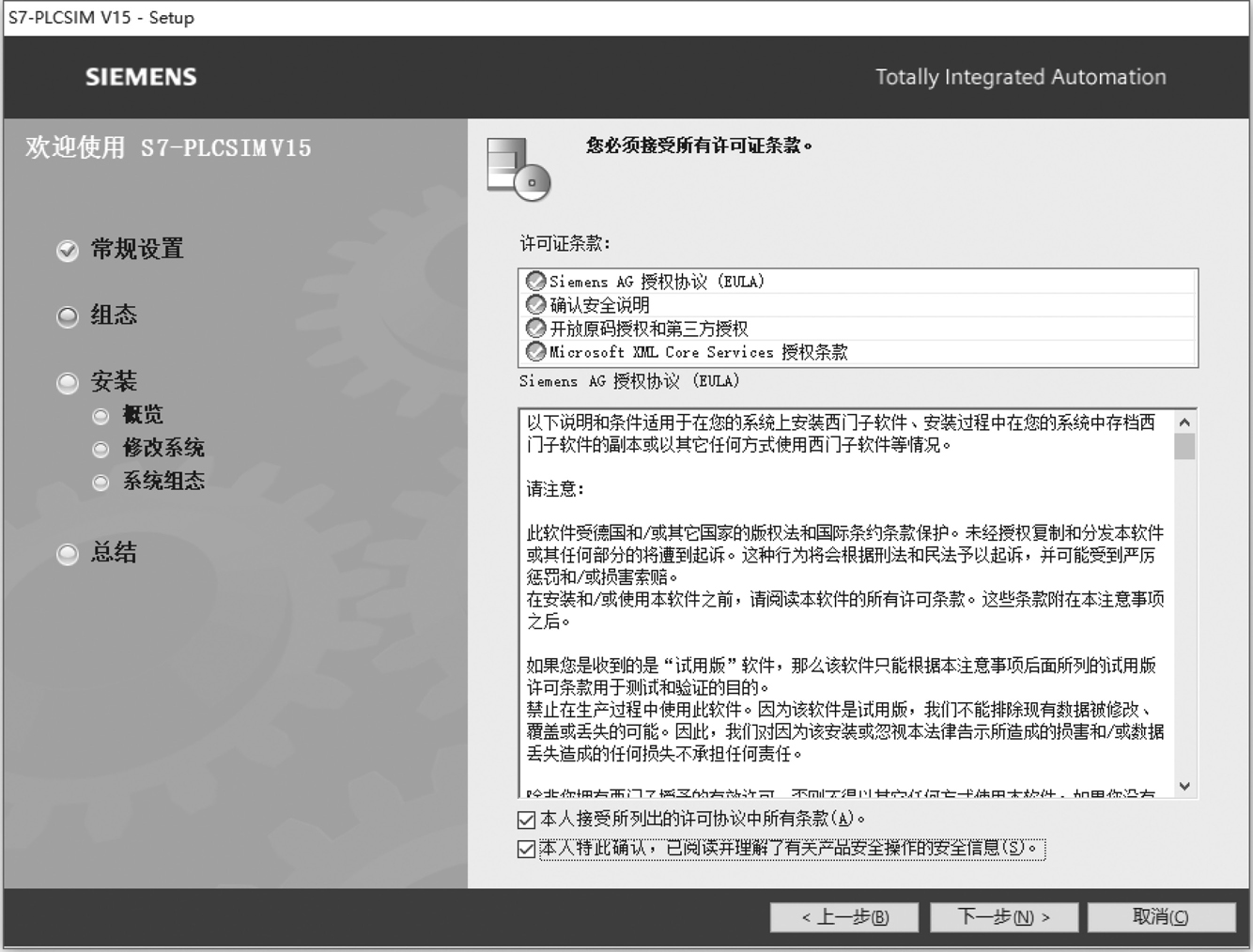Click the SIEMENS logo in header
Image resolution: width=1253 pixels, height=952 pixels.
tap(141, 77)
